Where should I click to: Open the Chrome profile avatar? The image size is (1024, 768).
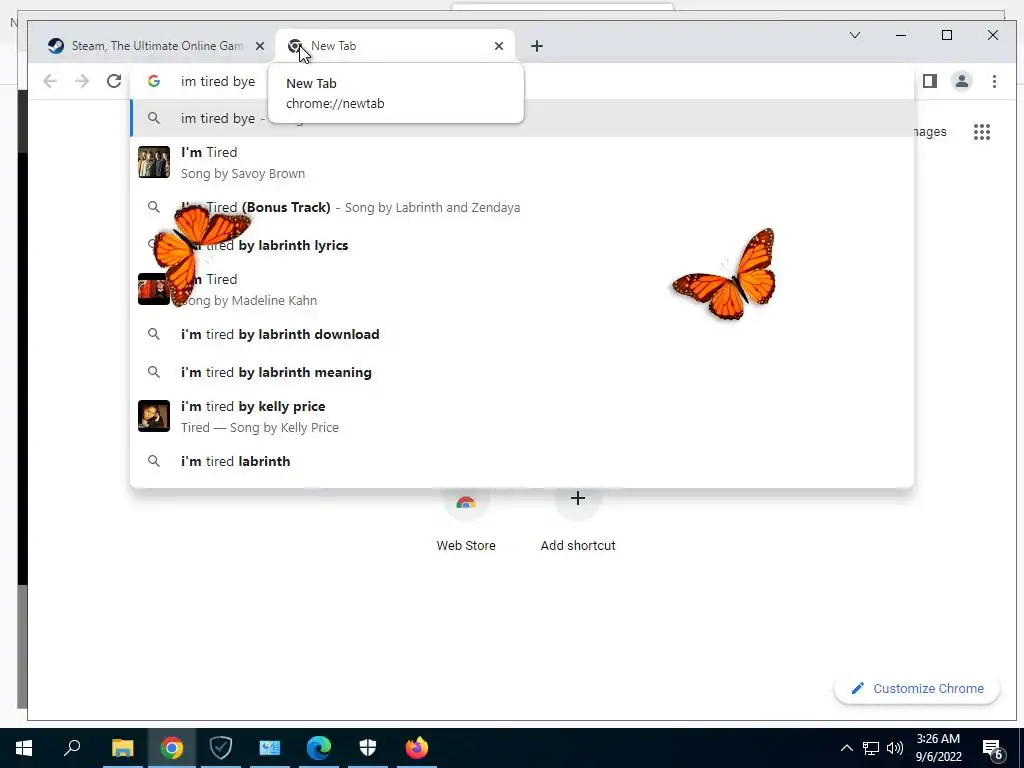pyautogui.click(x=962, y=81)
